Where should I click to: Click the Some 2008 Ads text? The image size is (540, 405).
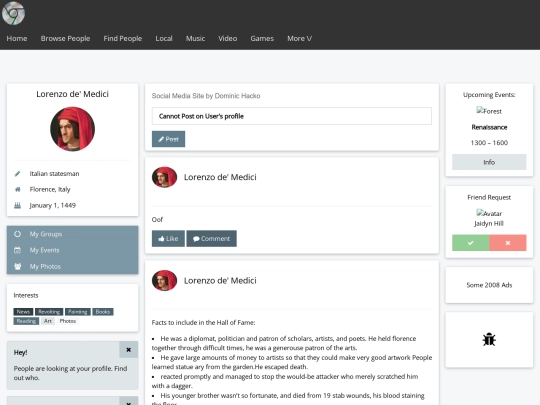pos(489,285)
